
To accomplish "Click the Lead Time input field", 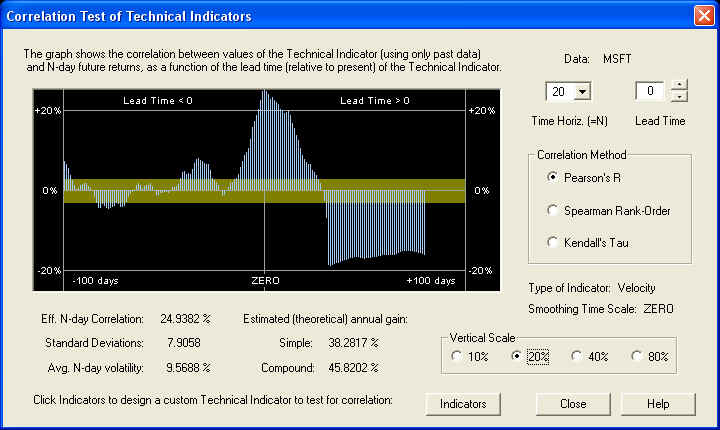I will (x=649, y=91).
